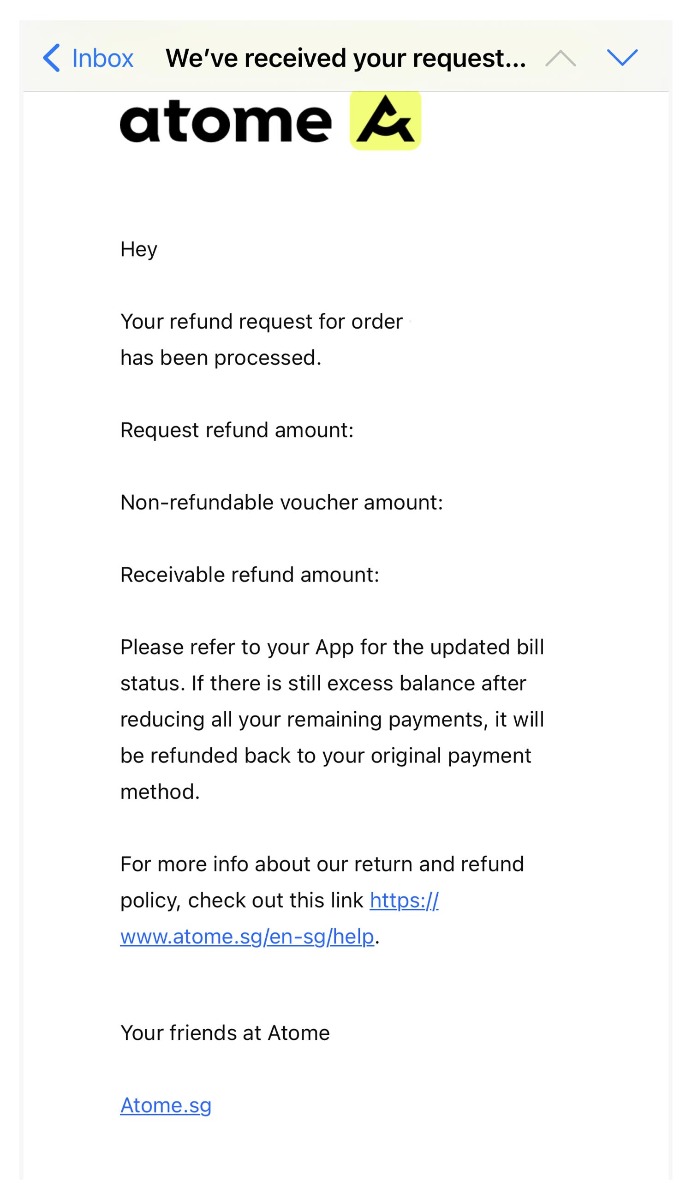Visit the Atome.sg link at the bottom
Image resolution: width=692 pixels, height=1200 pixels.
pos(165,1105)
